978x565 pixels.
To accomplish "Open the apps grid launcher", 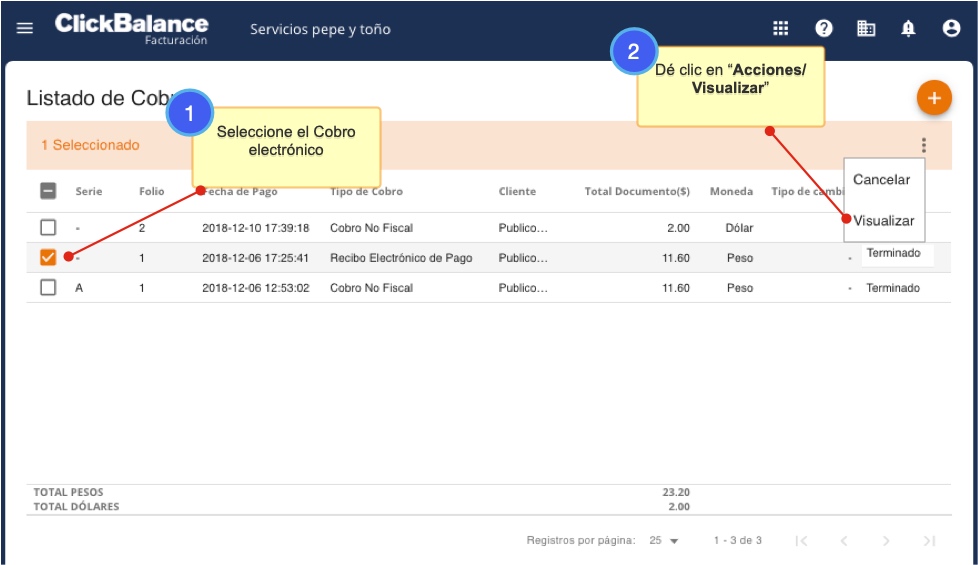I will pyautogui.click(x=781, y=28).
